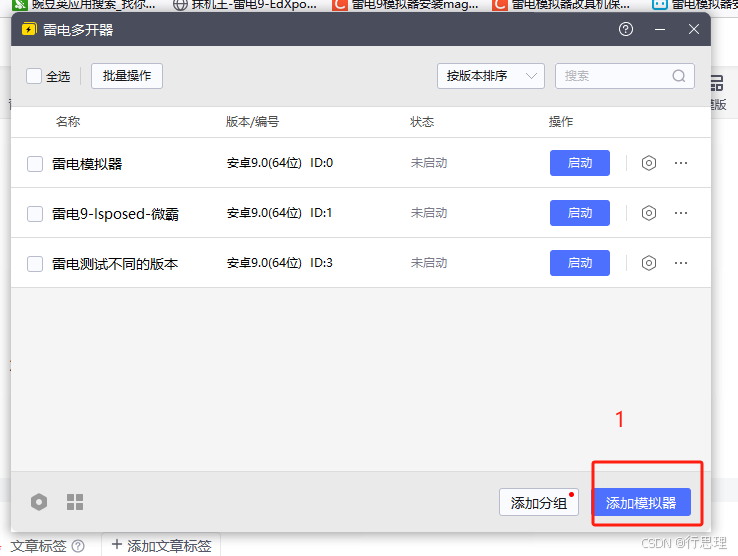Image resolution: width=738 pixels, height=556 pixels.
Task: Open more options dots for 雷电测试不同的版本
Action: click(681, 263)
